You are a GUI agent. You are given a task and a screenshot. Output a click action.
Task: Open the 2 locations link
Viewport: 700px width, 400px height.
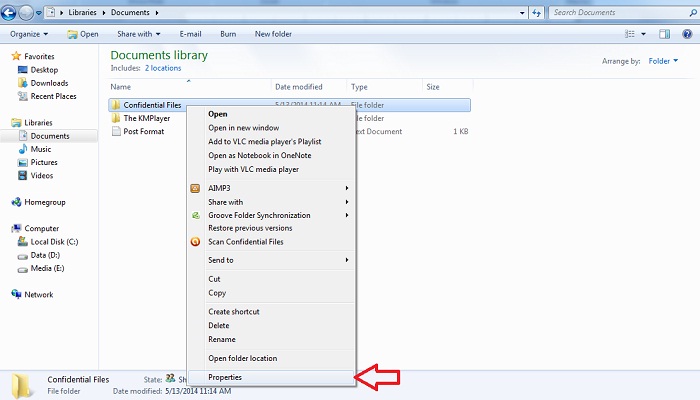[x=163, y=68]
